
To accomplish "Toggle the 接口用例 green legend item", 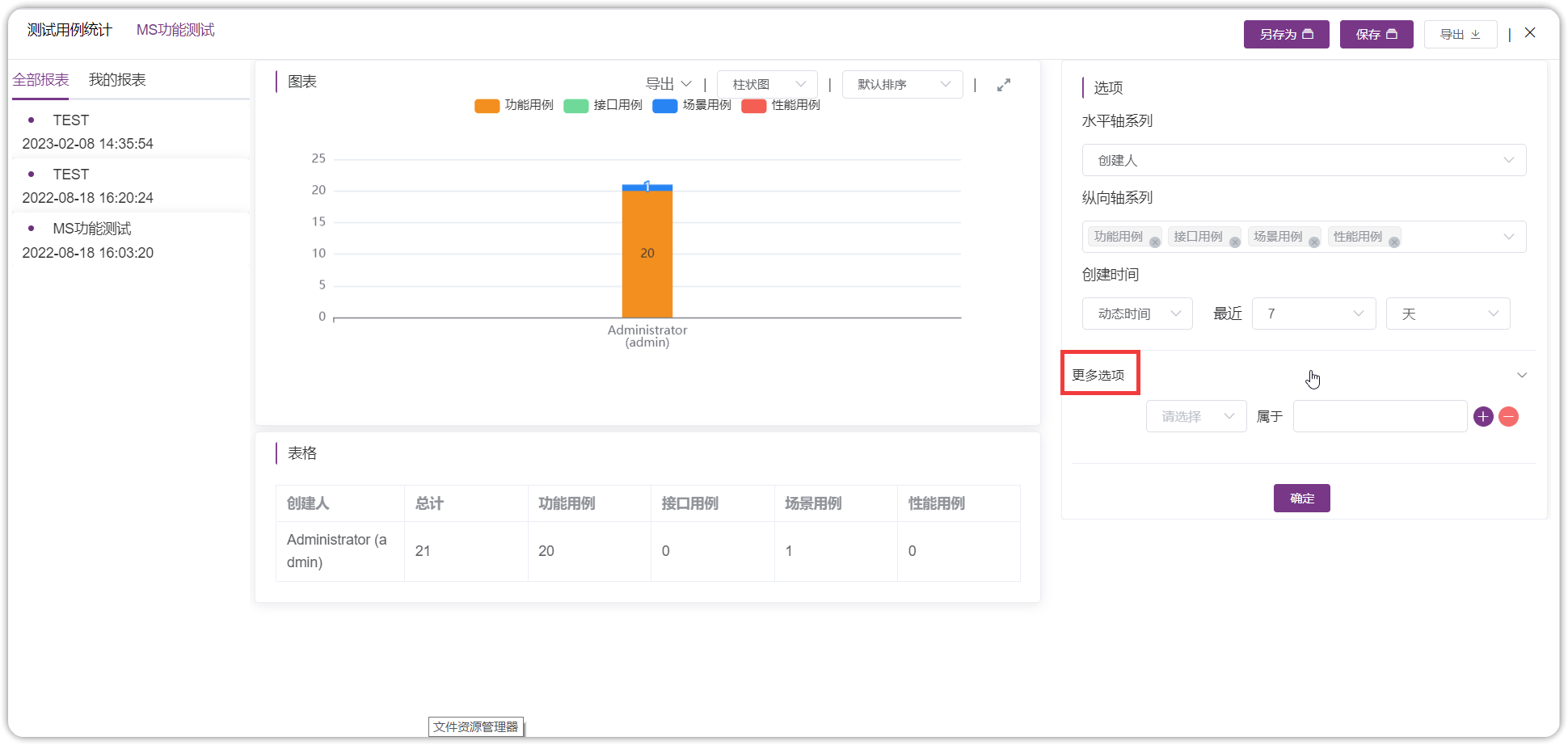I will click(603, 105).
